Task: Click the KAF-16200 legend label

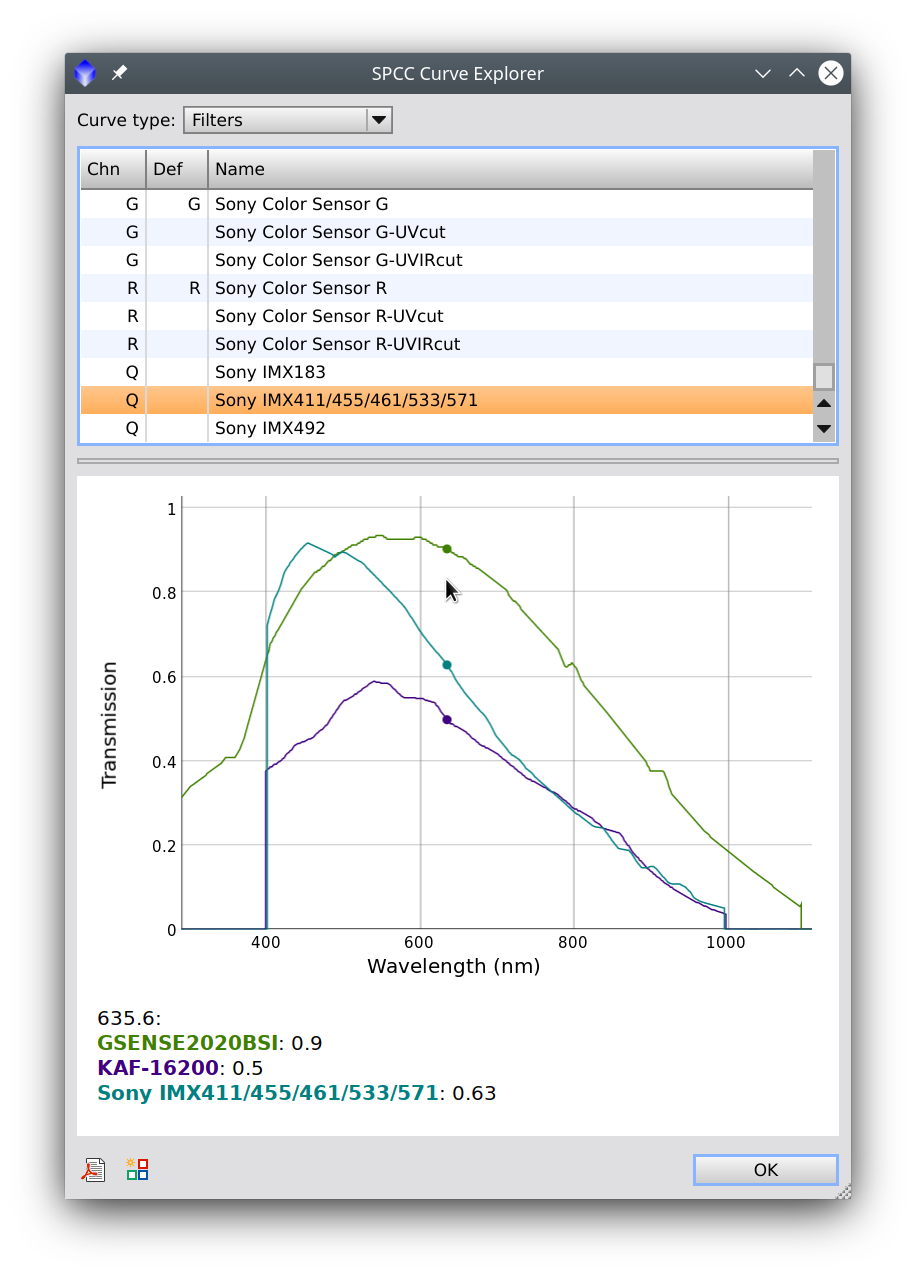Action: coord(158,1068)
